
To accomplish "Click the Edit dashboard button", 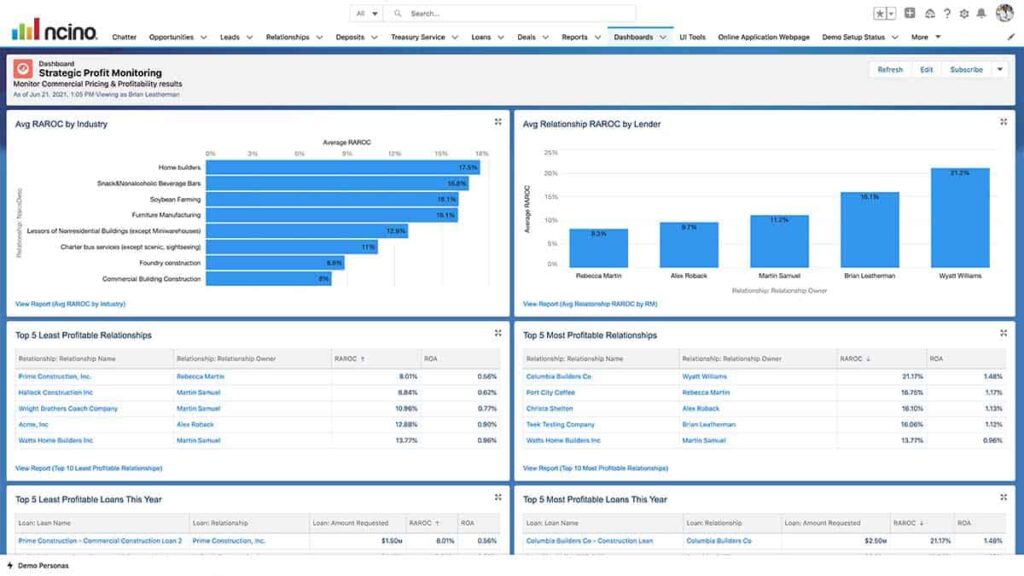I will (926, 69).
